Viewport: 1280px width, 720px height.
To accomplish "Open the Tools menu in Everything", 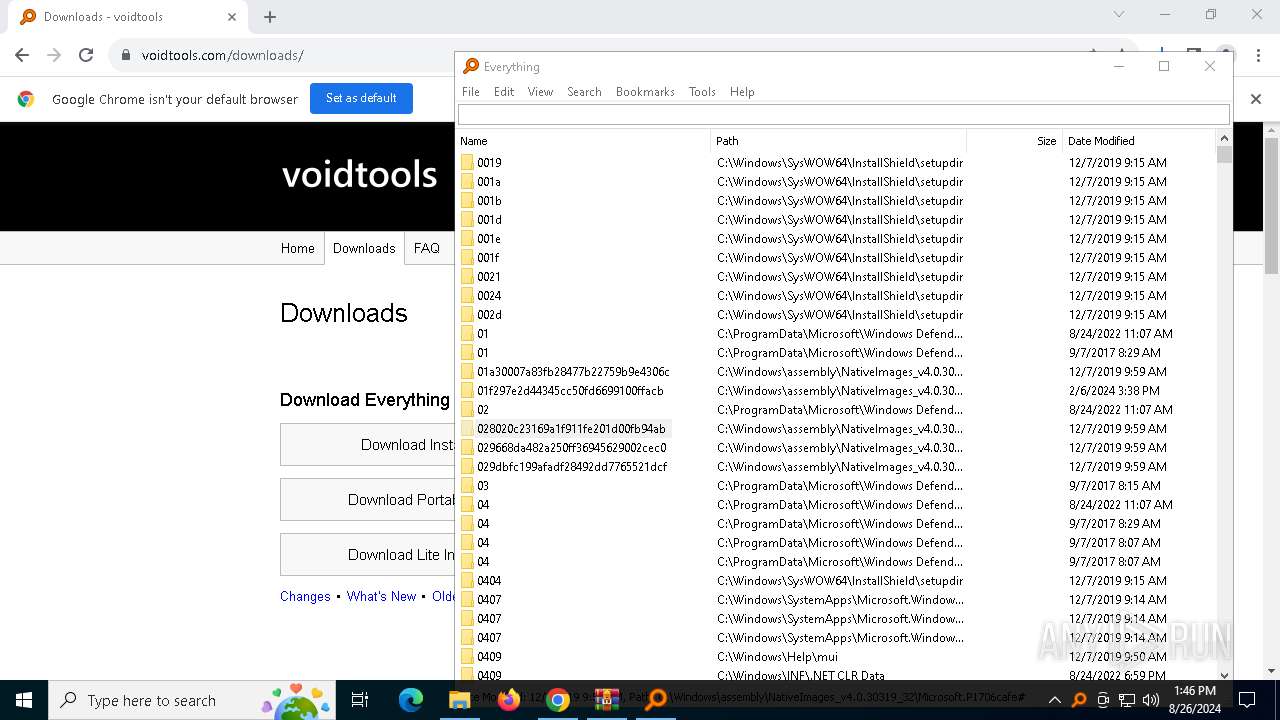I will coord(702,92).
